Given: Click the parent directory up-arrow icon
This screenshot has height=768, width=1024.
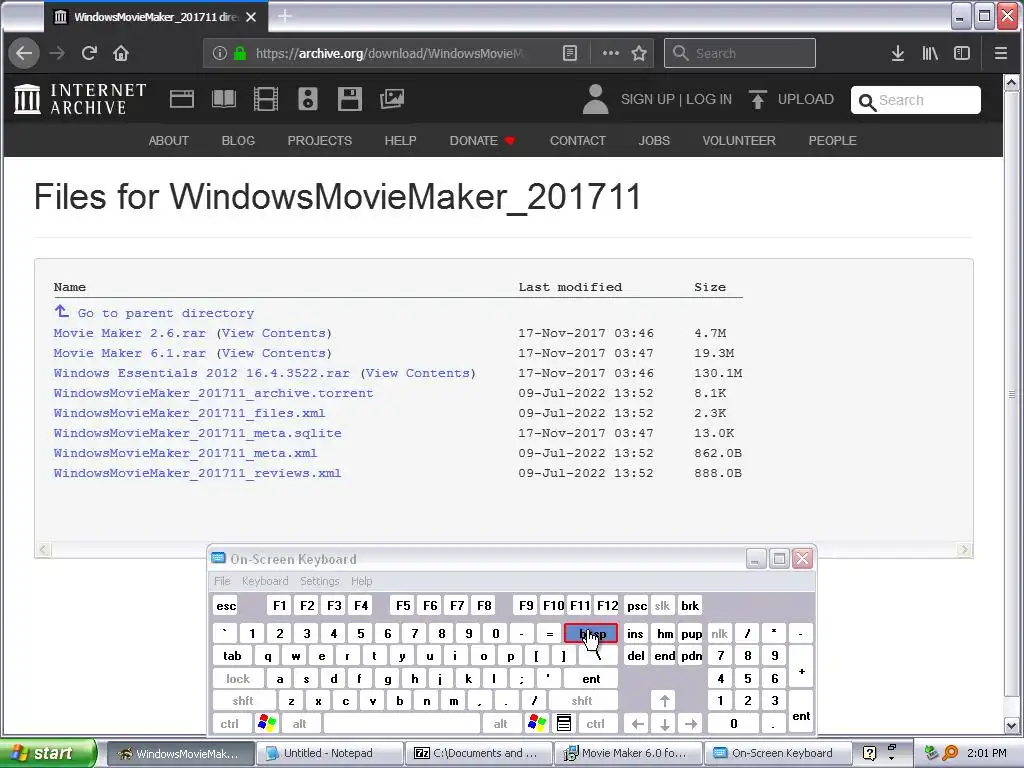Looking at the screenshot, I should tap(61, 311).
